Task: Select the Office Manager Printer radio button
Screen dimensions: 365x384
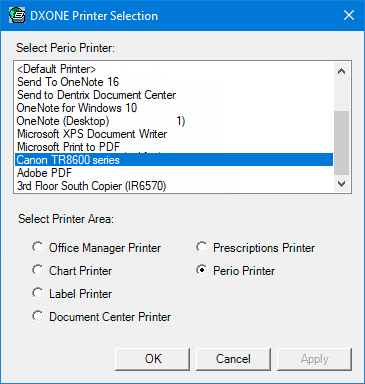Action: (38, 247)
